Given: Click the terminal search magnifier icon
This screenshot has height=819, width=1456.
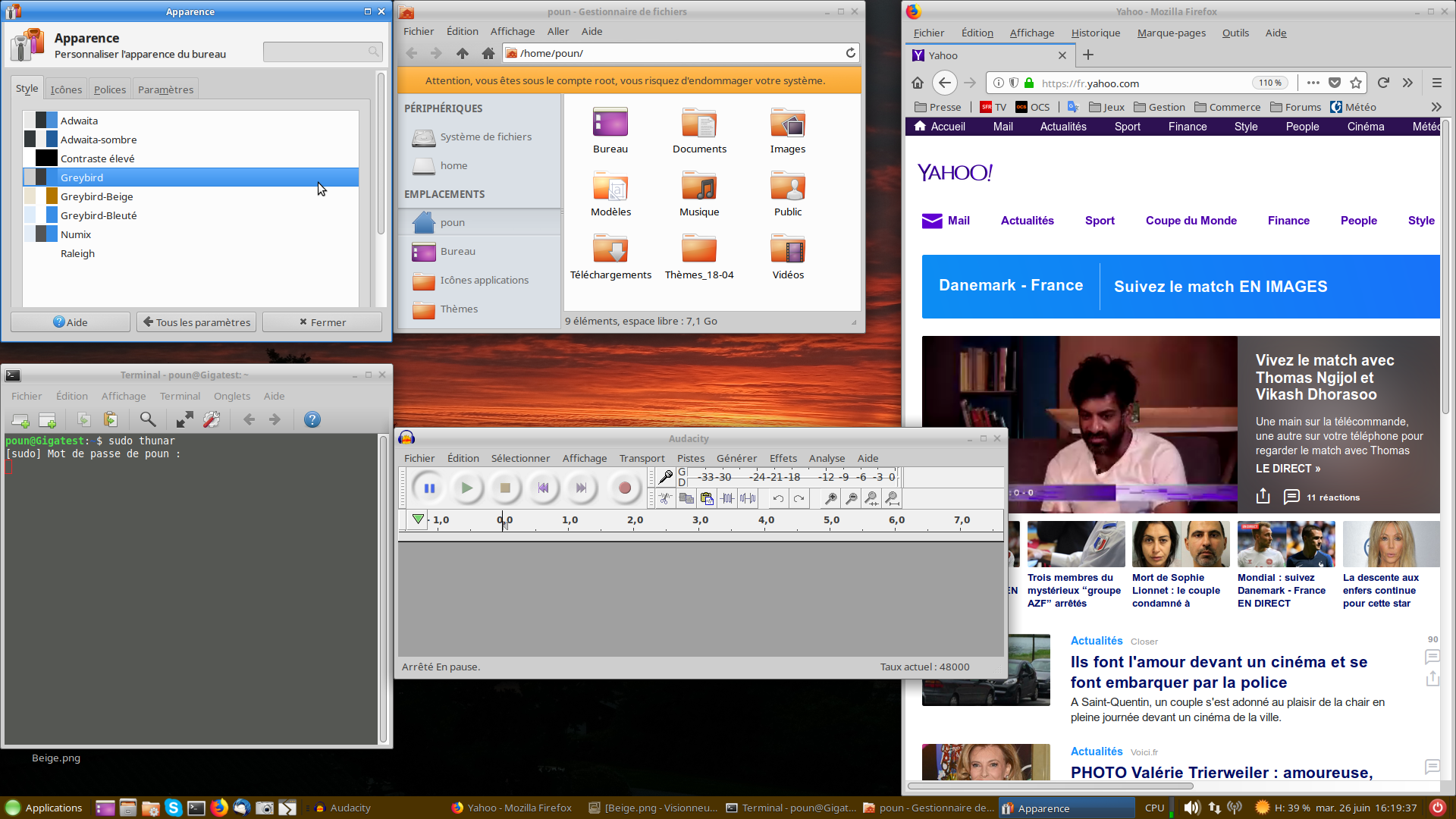Looking at the screenshot, I should tap(148, 419).
